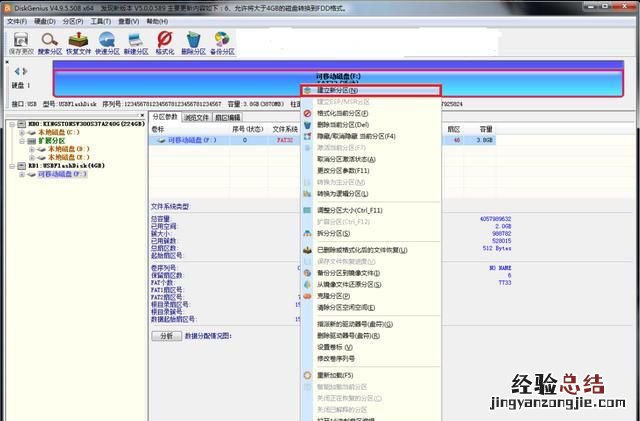The image size is (640, 421).
Task: Go to previous disk with left arrow
Action: click(x=16, y=72)
